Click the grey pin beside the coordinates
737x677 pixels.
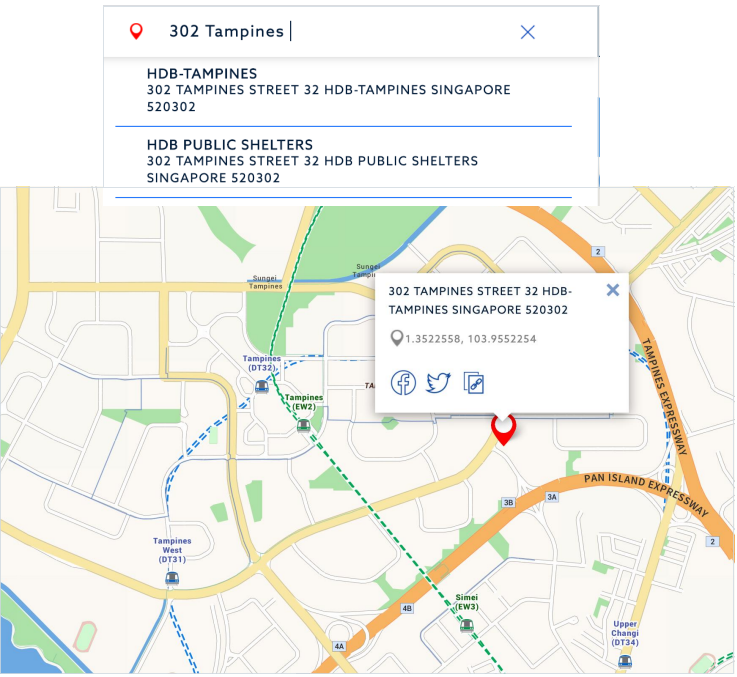(397, 338)
